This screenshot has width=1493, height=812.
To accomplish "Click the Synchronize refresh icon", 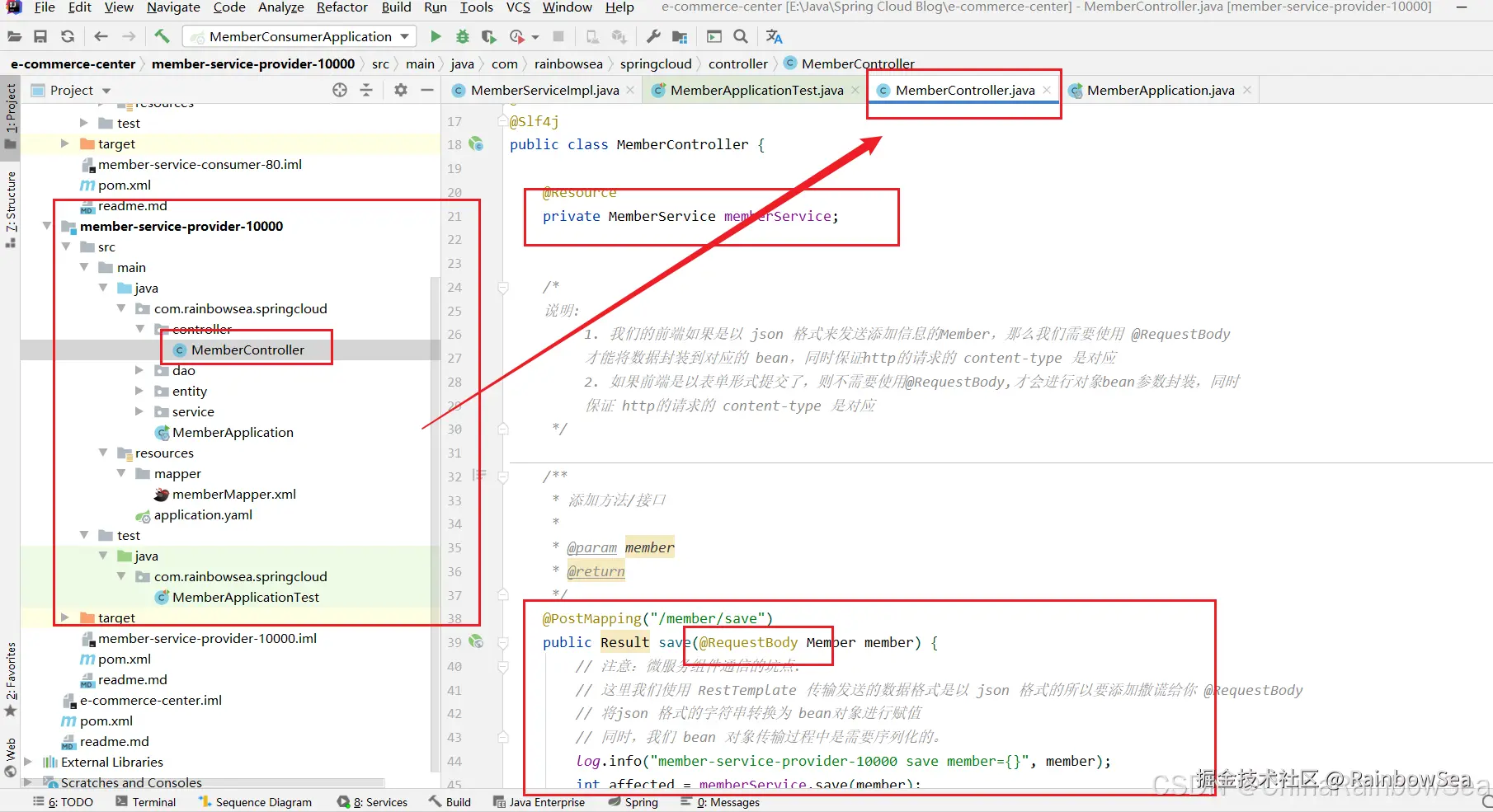I will click(68, 36).
